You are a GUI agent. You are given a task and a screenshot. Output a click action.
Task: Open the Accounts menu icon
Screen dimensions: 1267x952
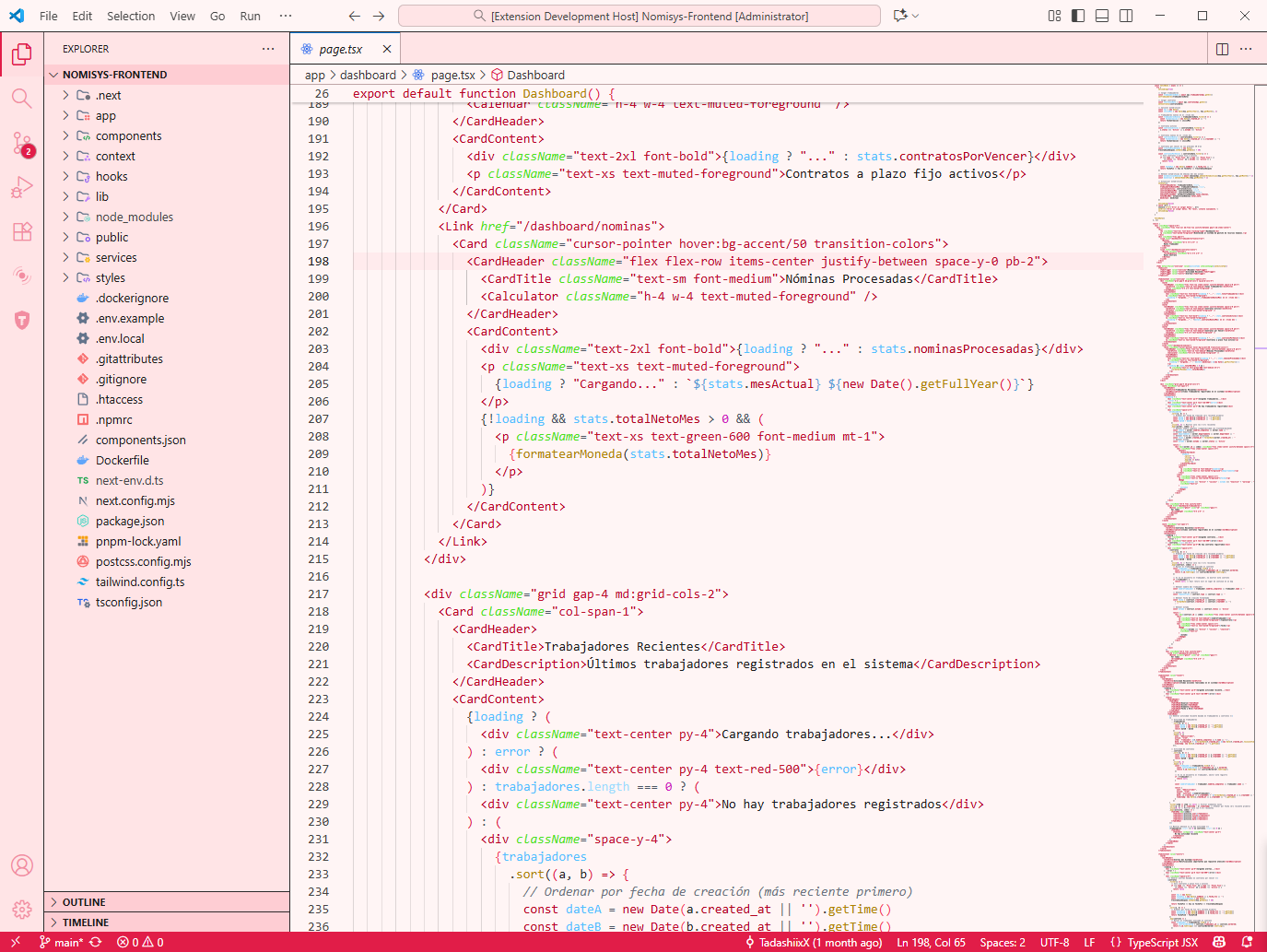(x=22, y=865)
